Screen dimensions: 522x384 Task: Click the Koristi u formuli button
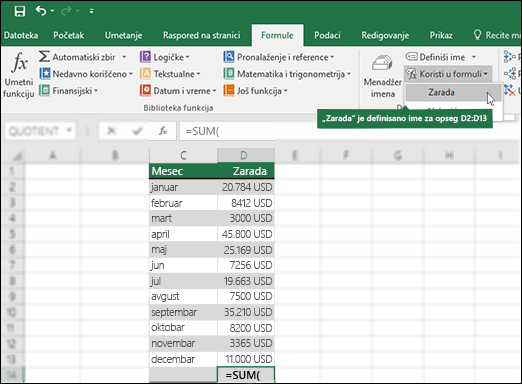coord(448,74)
